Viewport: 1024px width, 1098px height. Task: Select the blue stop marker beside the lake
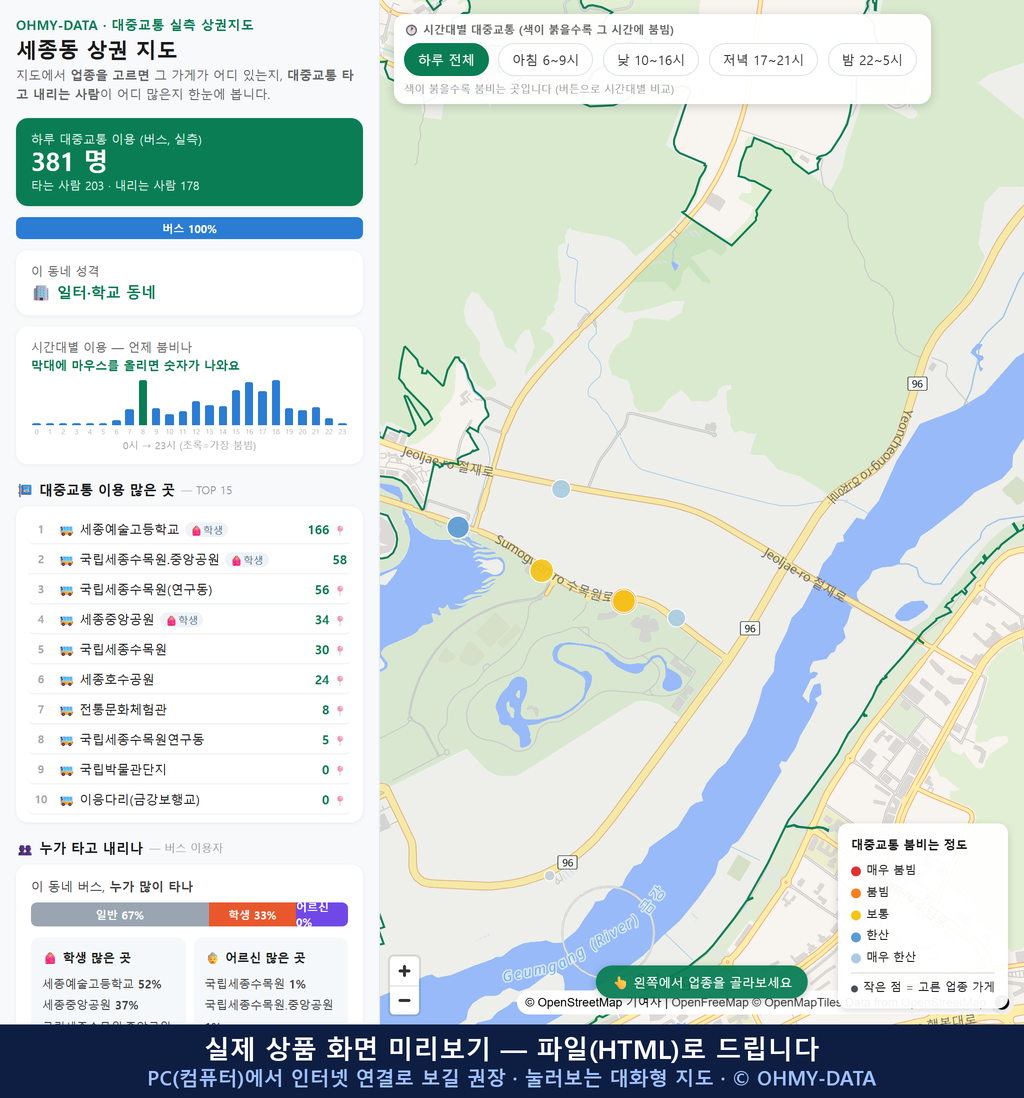tap(458, 527)
